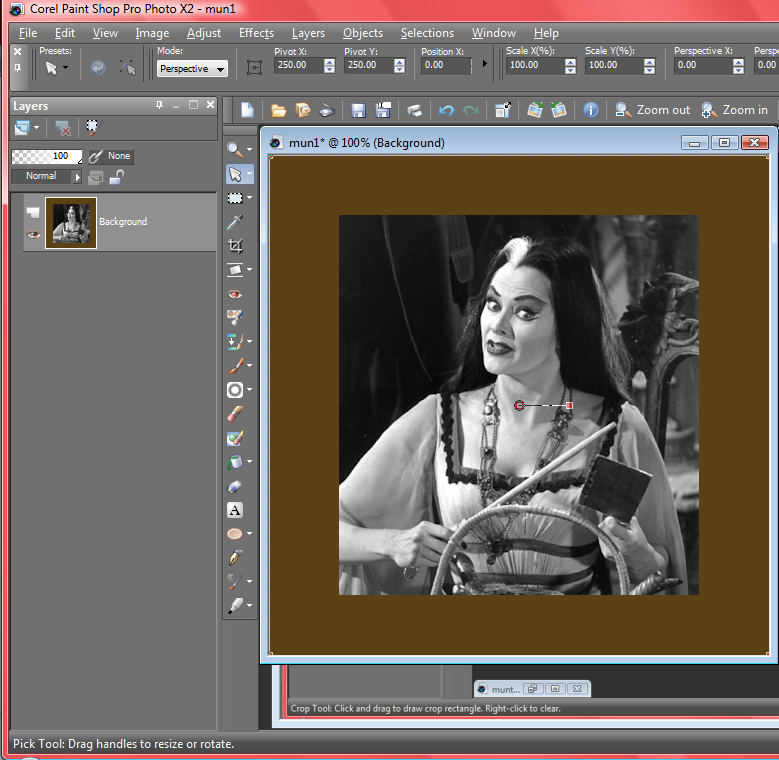
Task: Open the Selections menu
Action: [x=427, y=33]
